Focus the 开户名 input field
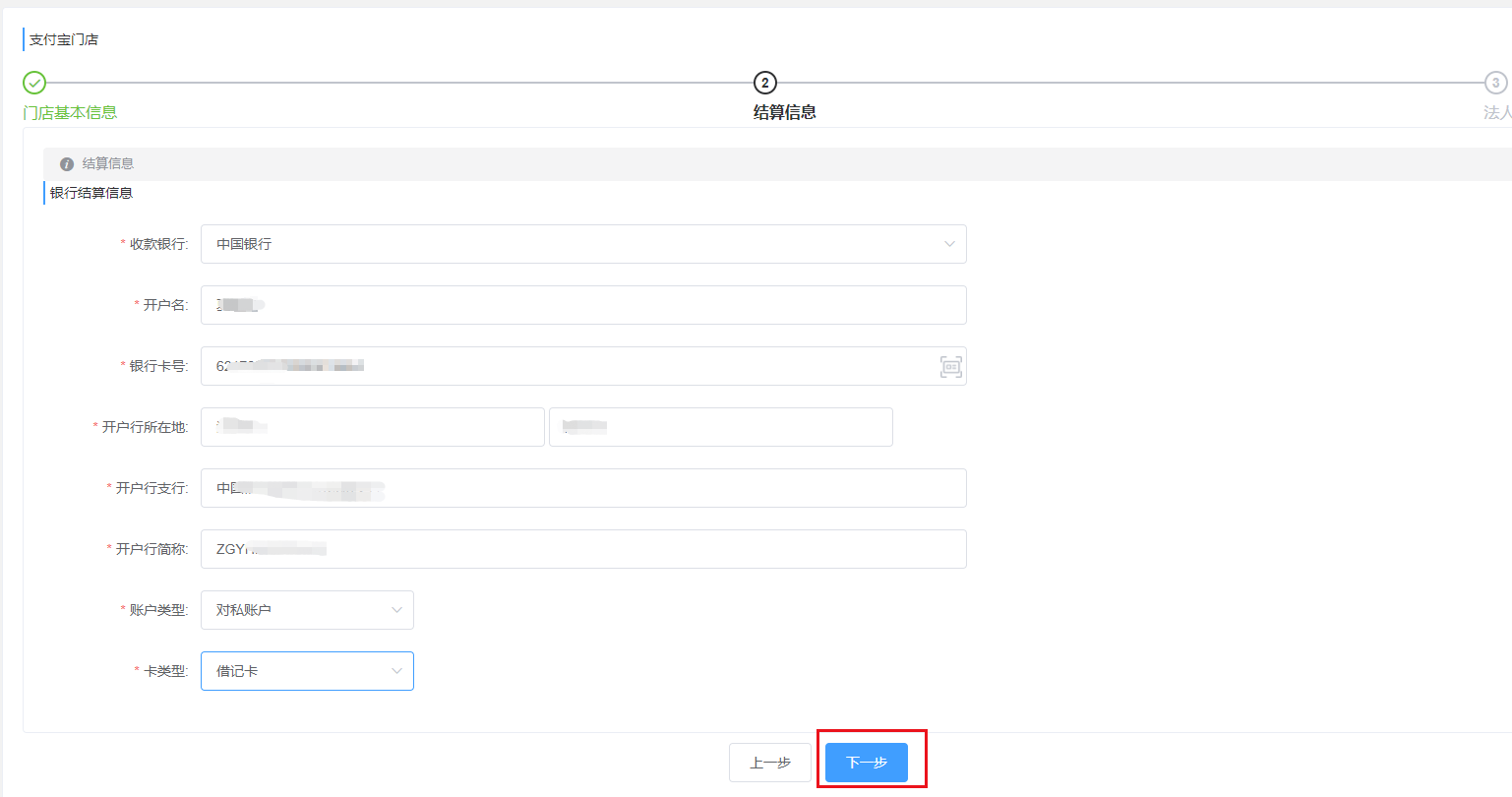The width and height of the screenshot is (1512, 797). pyautogui.click(x=583, y=305)
